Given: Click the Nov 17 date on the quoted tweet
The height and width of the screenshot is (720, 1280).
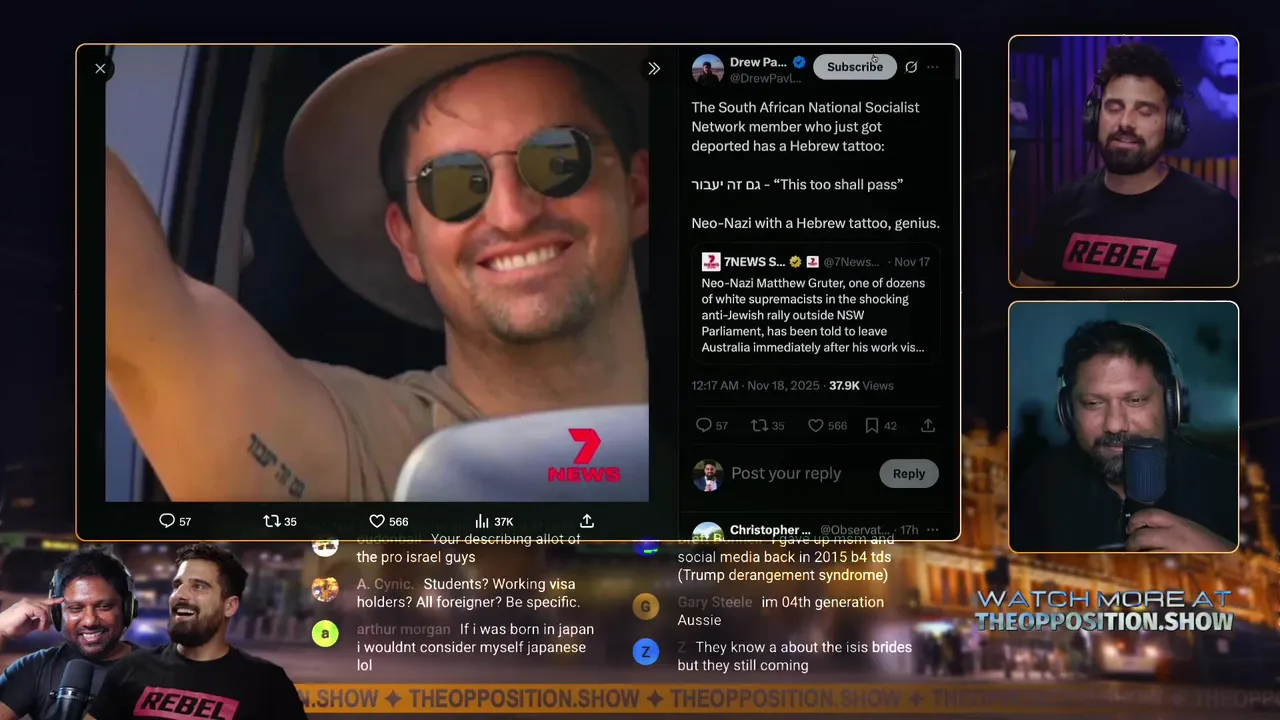Looking at the screenshot, I should (912, 262).
